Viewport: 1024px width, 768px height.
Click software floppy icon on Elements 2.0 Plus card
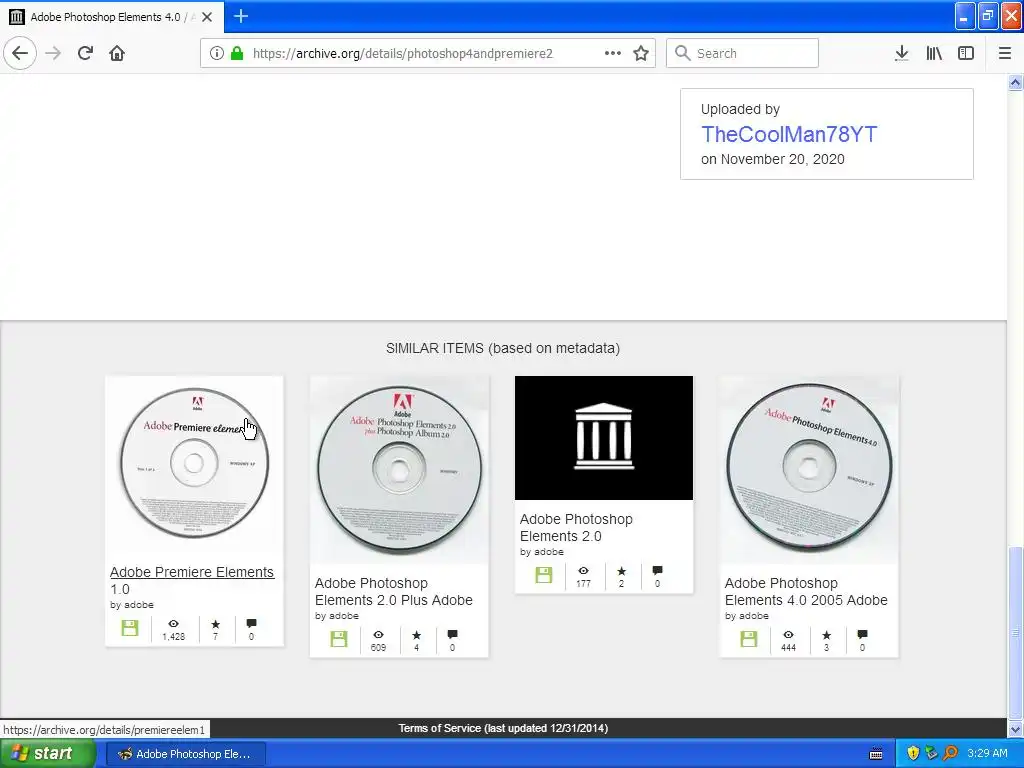338,639
